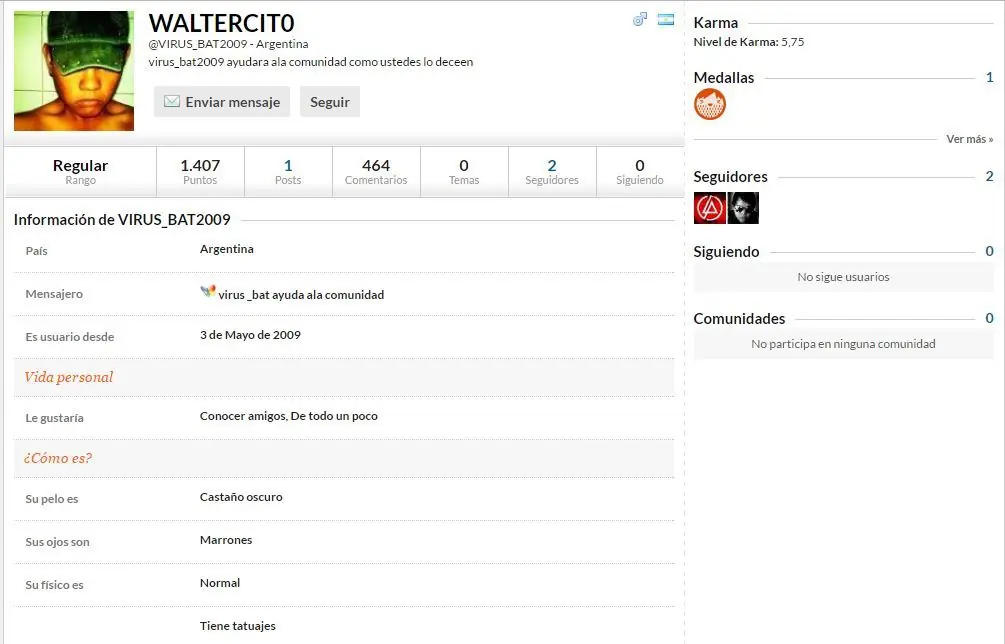Click the País label
This screenshot has width=1005, height=644.
(37, 251)
